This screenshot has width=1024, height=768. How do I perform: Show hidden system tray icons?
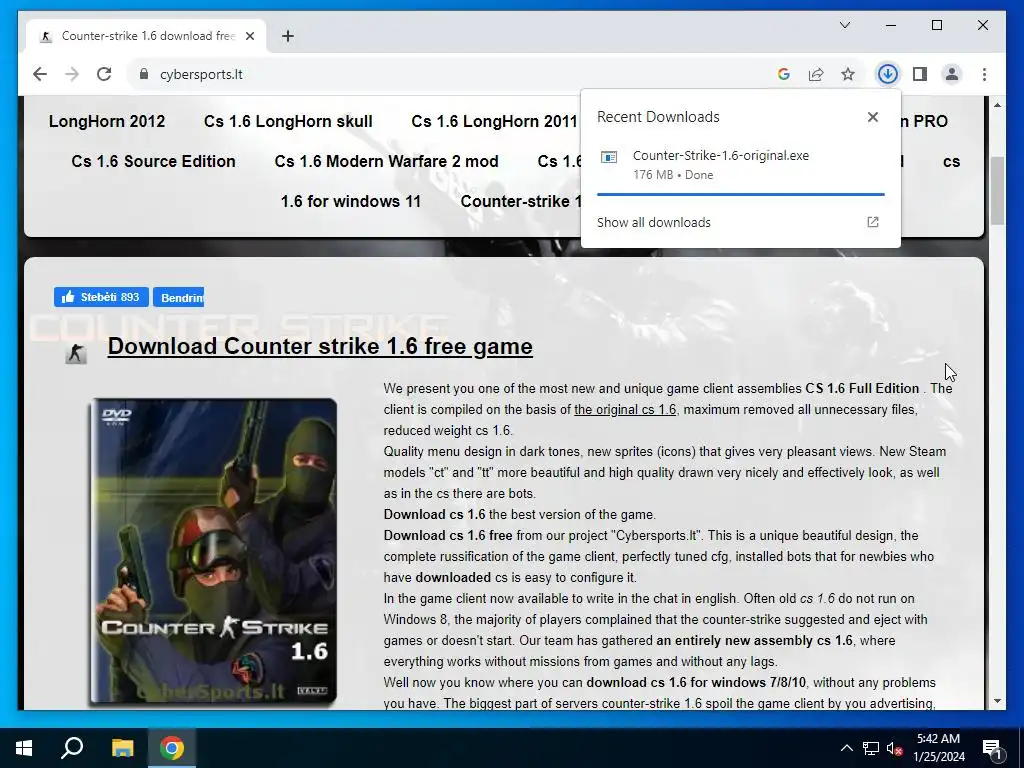(x=846, y=748)
